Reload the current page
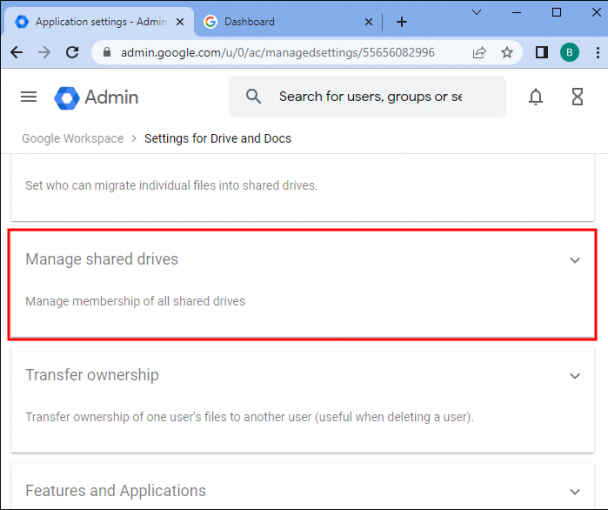 click(x=72, y=52)
